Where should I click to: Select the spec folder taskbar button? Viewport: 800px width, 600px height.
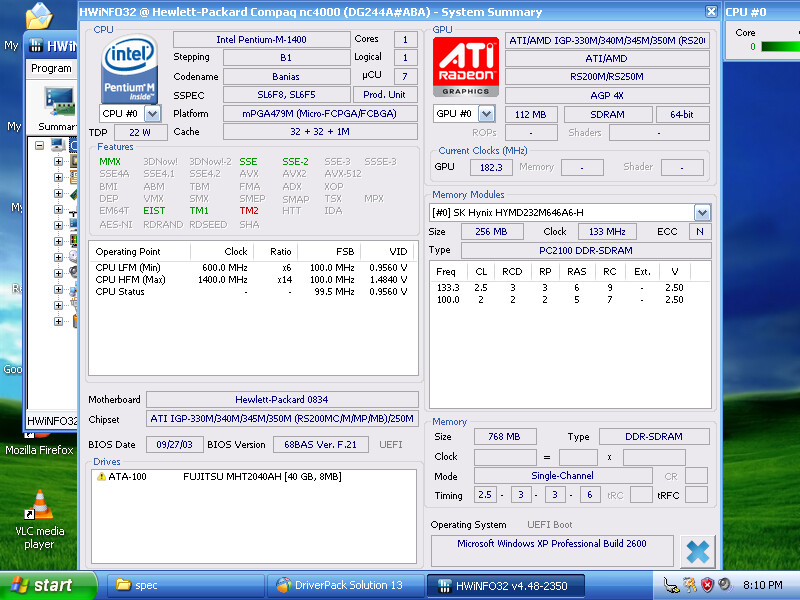click(186, 585)
